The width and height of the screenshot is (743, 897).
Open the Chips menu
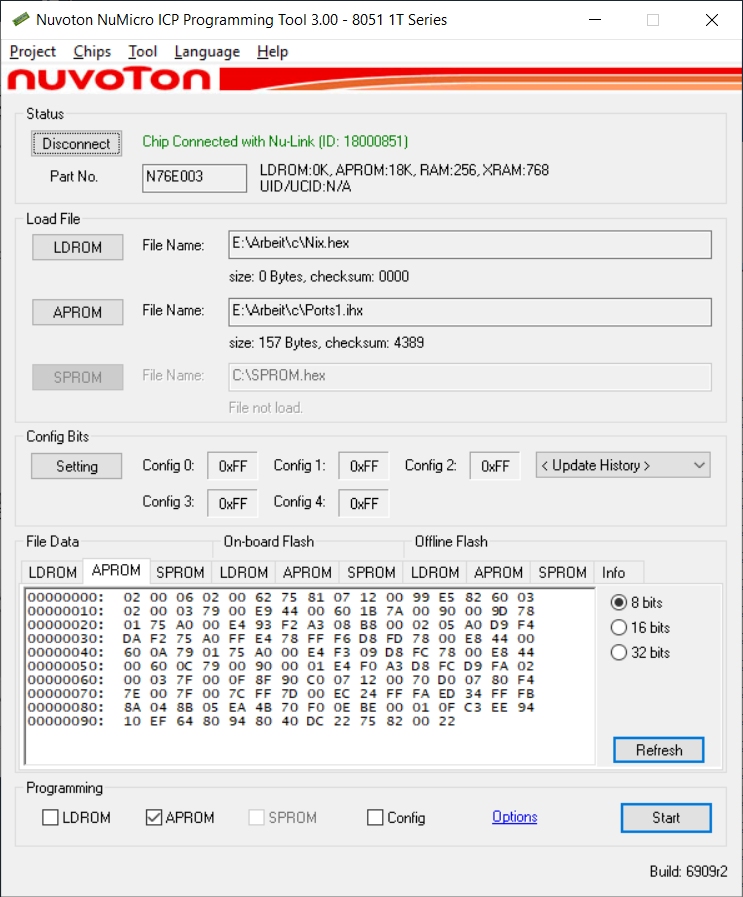coord(92,52)
